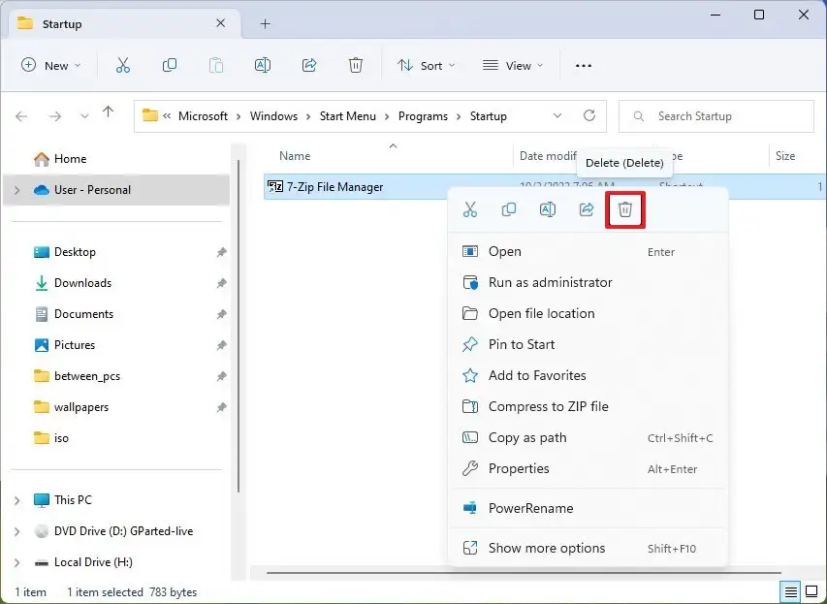Click the Delete trash icon in context menu
This screenshot has height=604, width=827.
[625, 209]
